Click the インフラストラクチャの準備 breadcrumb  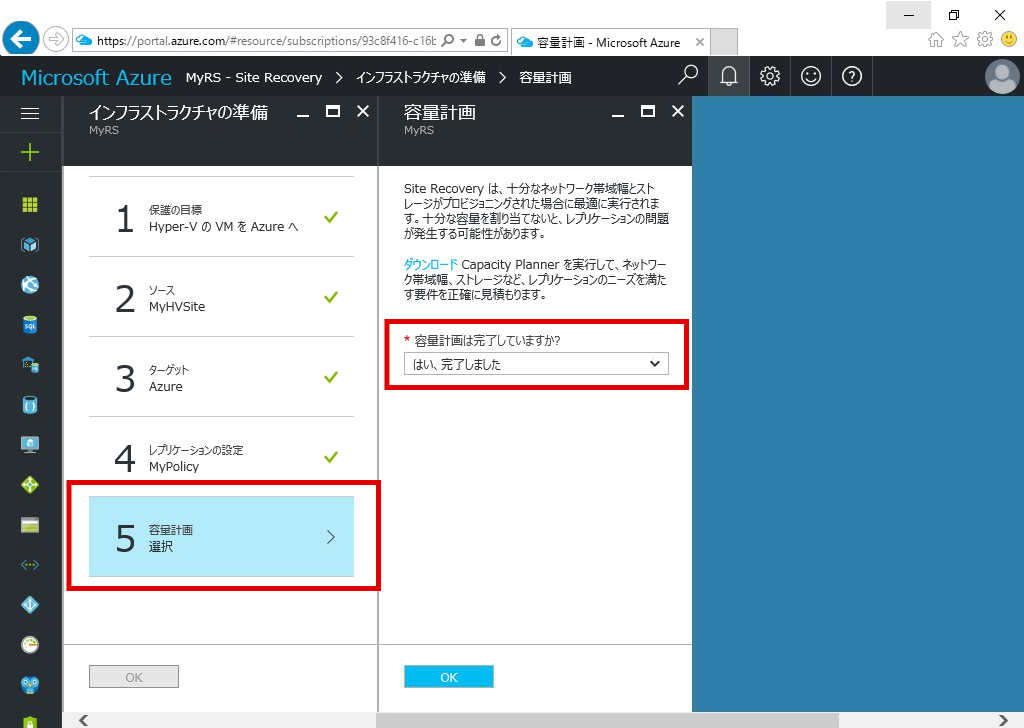pyautogui.click(x=421, y=77)
